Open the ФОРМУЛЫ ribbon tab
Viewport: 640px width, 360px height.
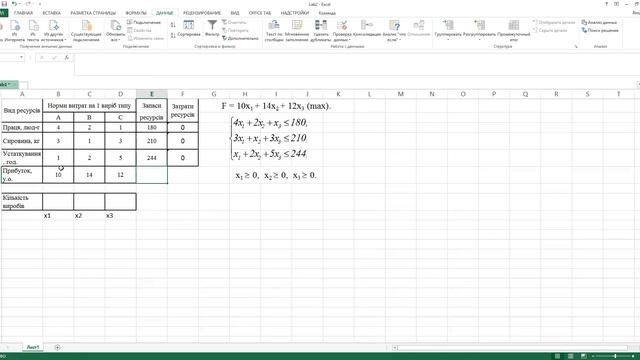tap(136, 13)
